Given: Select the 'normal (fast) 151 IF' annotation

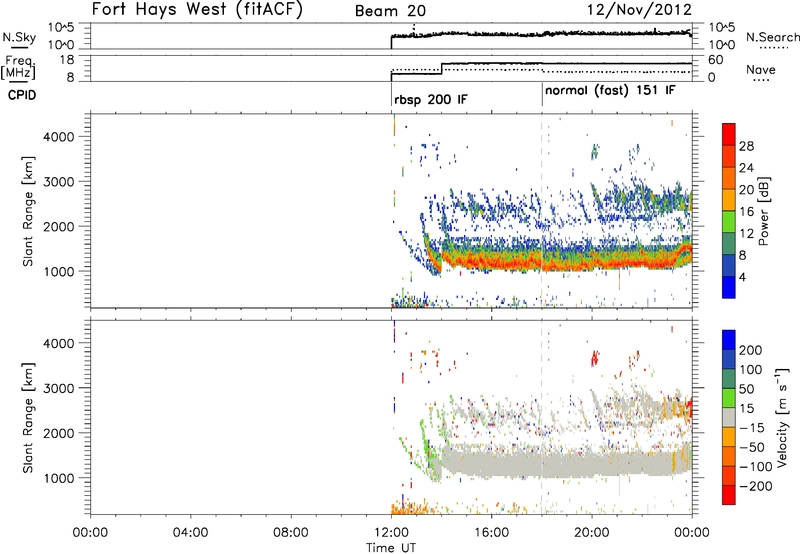Looking at the screenshot, I should (610, 91).
